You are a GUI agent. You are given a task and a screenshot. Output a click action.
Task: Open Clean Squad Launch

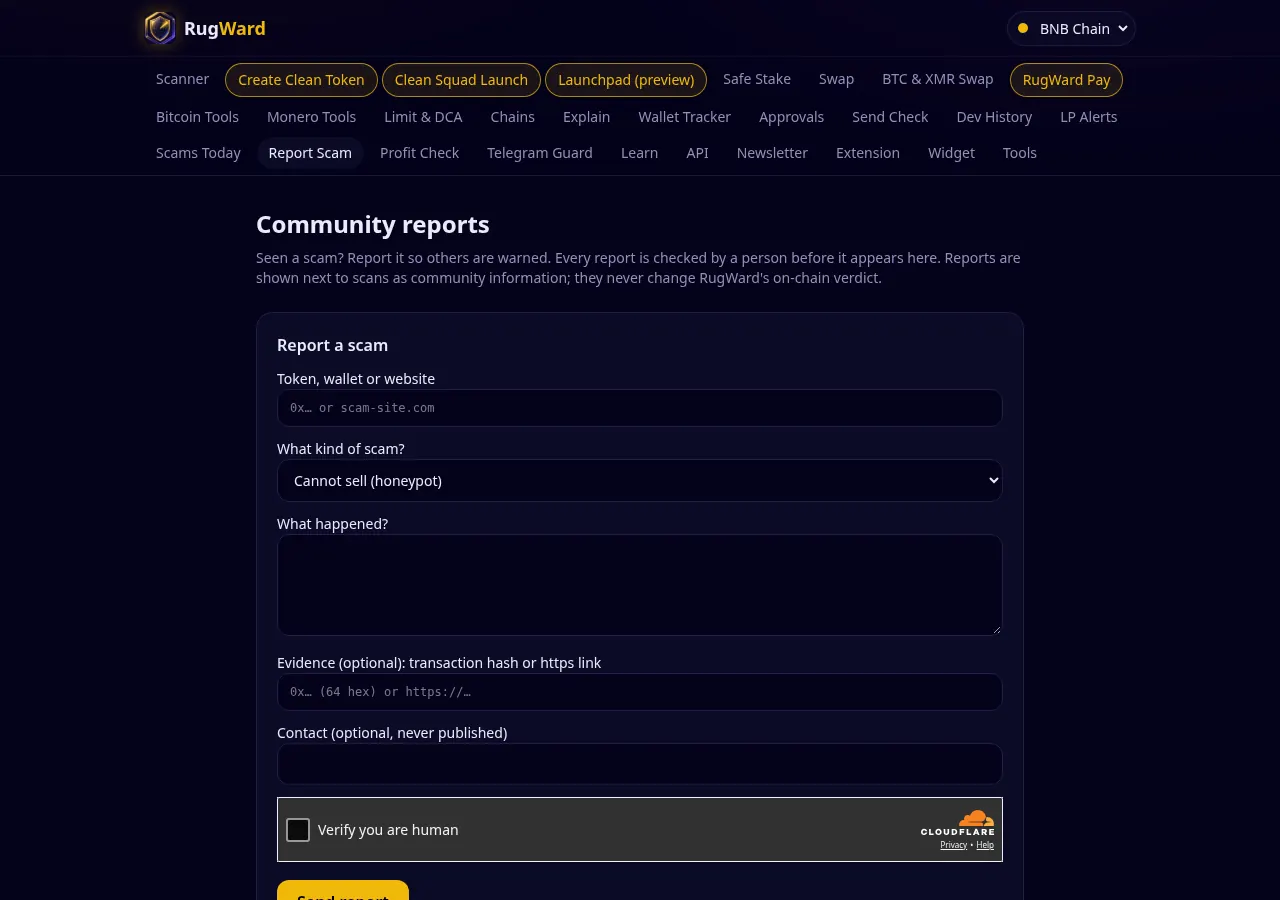pyautogui.click(x=461, y=80)
